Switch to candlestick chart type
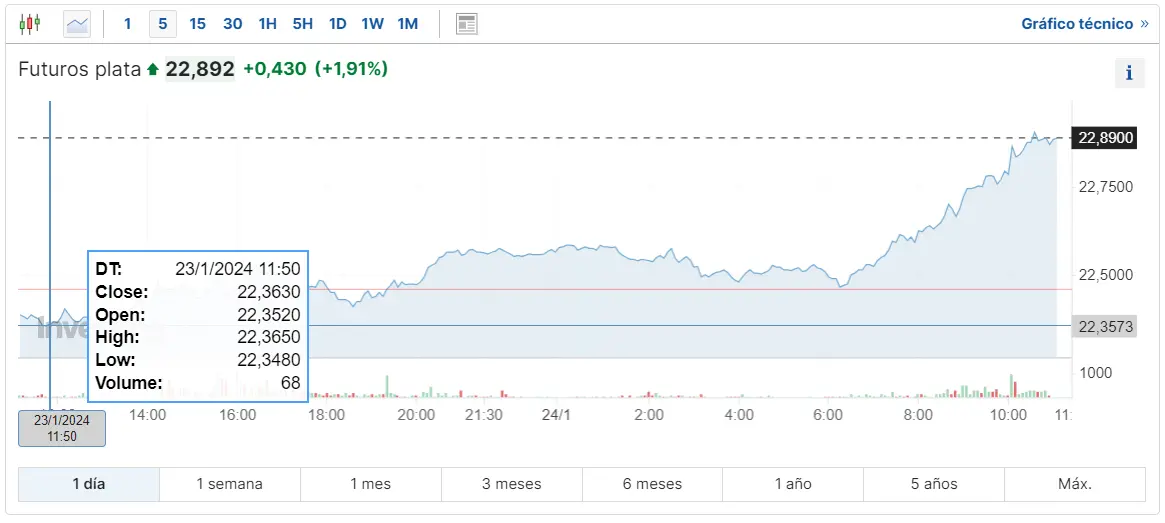The height and width of the screenshot is (523, 1165). [31, 23]
